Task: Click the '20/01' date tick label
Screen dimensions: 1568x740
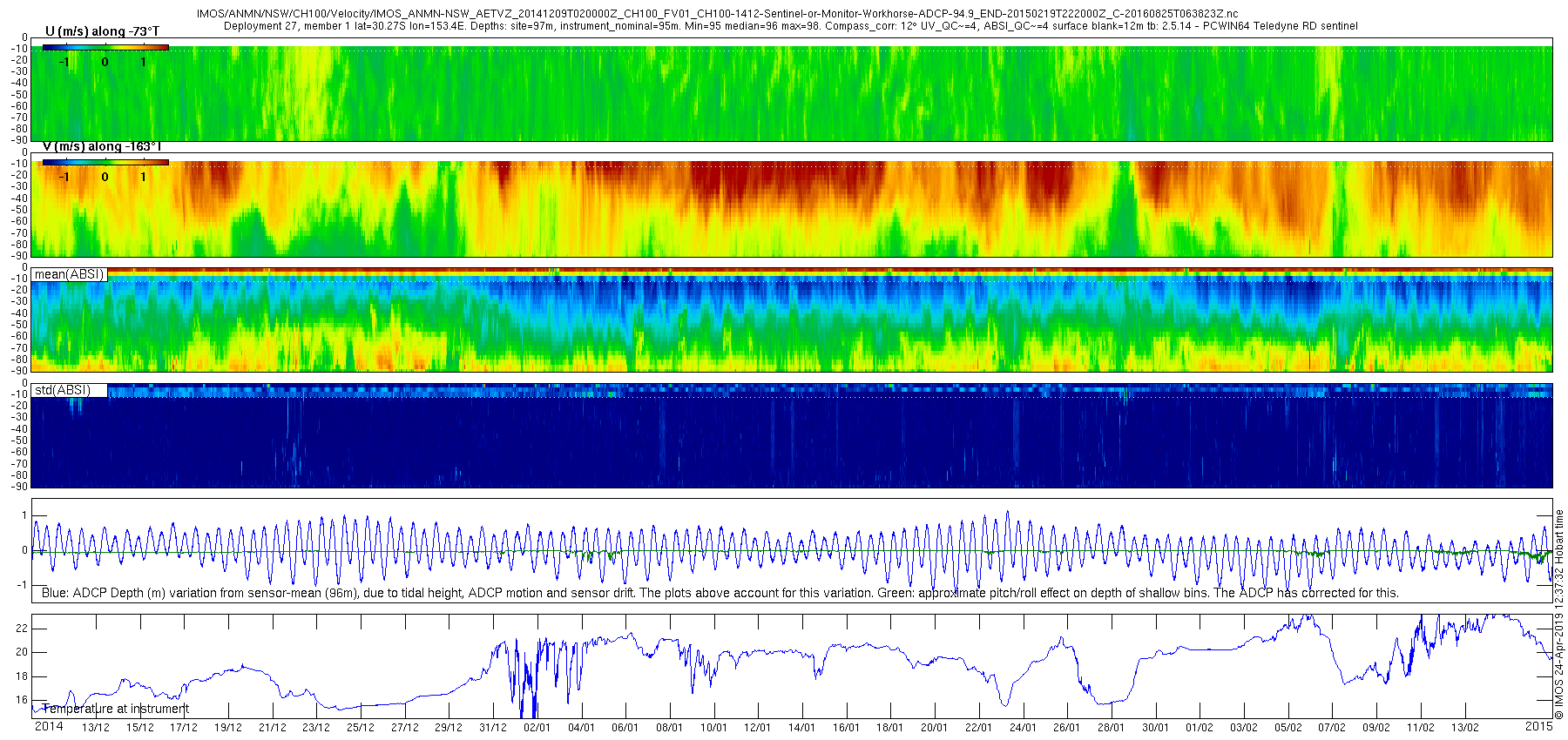Action: tap(935, 728)
